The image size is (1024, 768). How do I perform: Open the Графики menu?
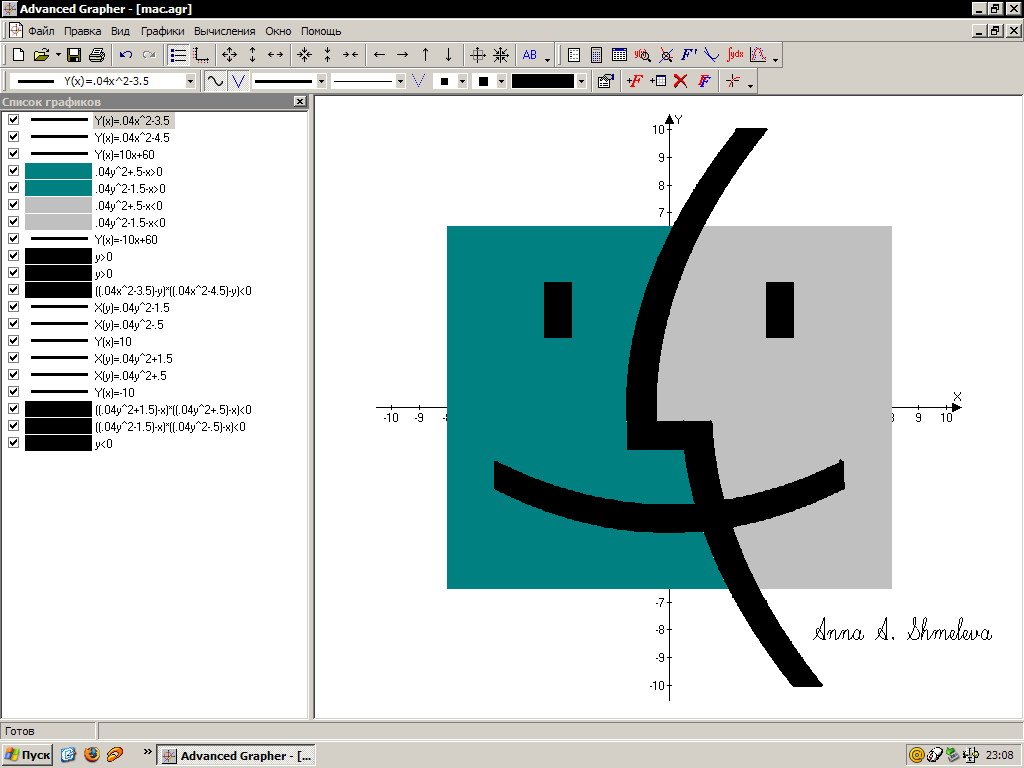162,31
